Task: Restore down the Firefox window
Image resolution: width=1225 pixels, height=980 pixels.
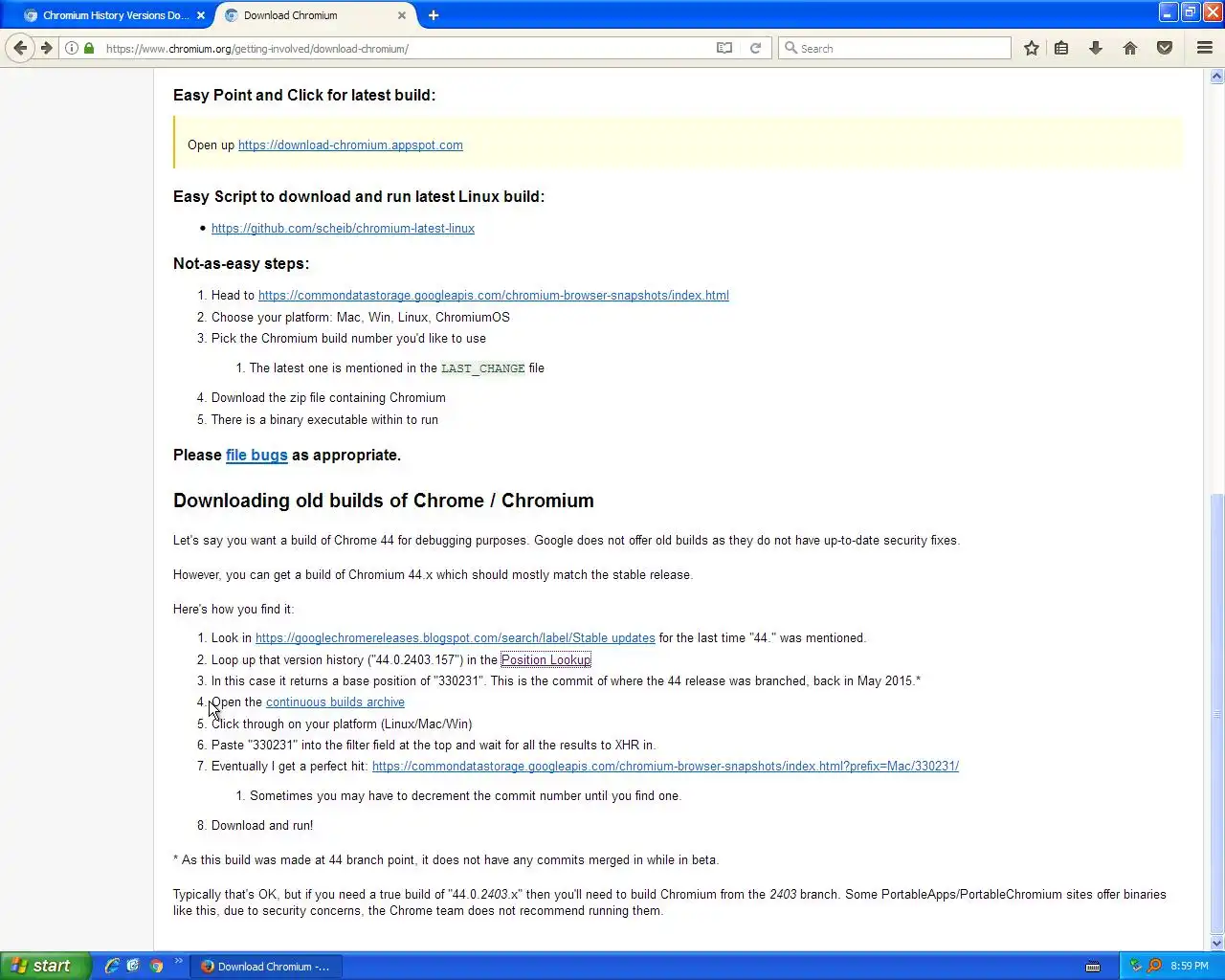Action: [1190, 12]
